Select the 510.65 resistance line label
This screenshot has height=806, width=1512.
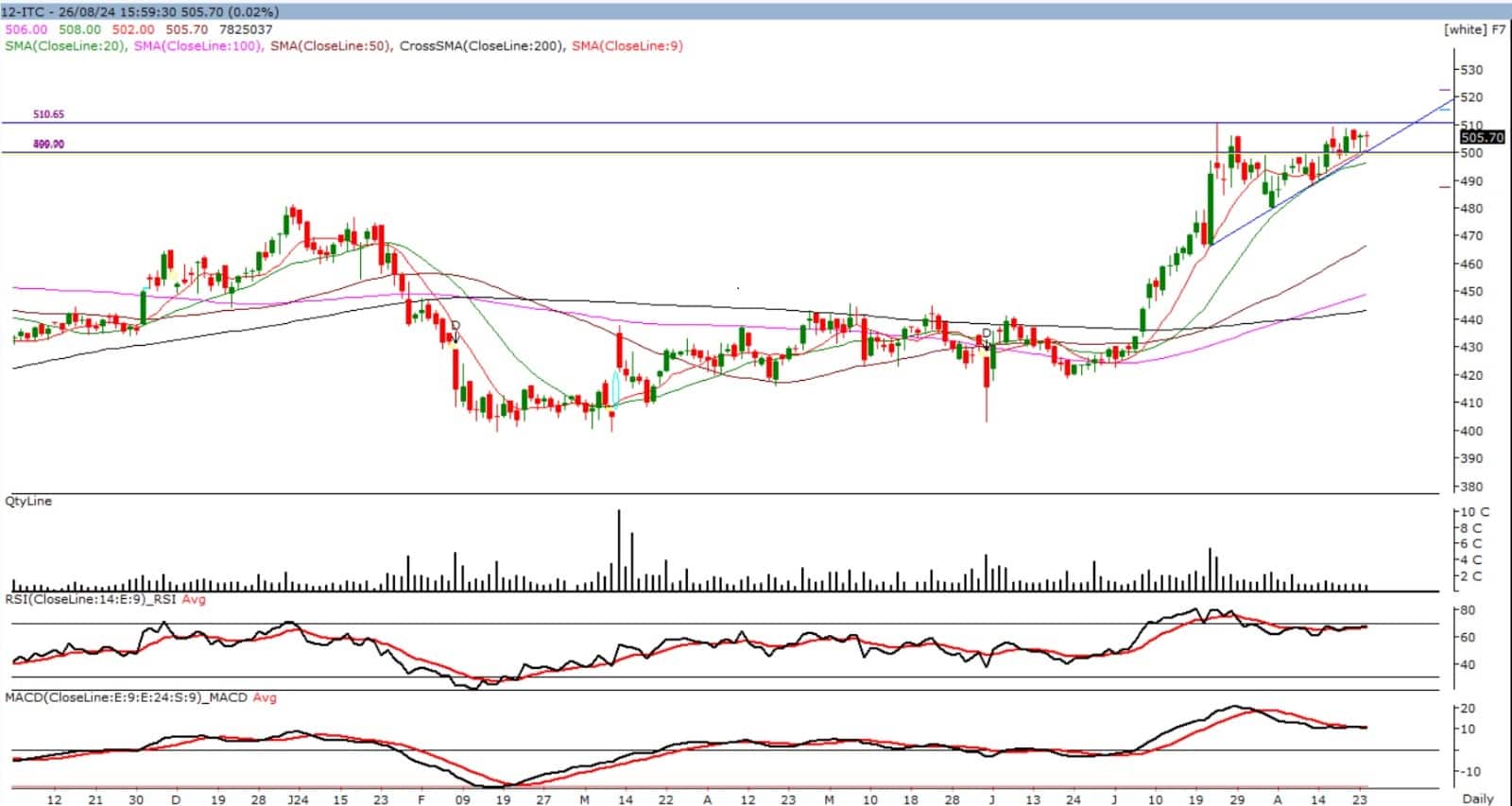coord(48,114)
